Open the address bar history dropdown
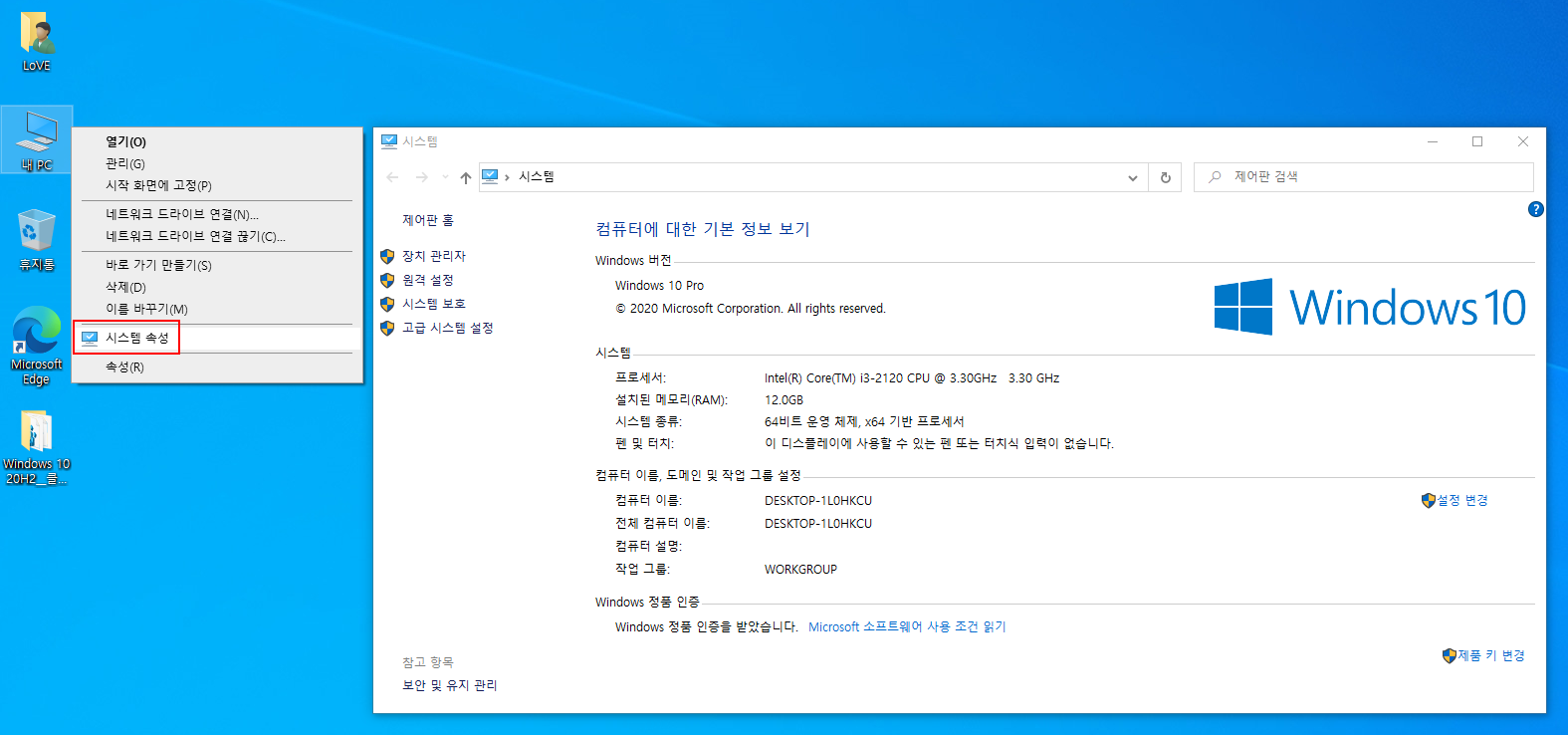This screenshot has width=1568, height=735. click(x=1133, y=177)
